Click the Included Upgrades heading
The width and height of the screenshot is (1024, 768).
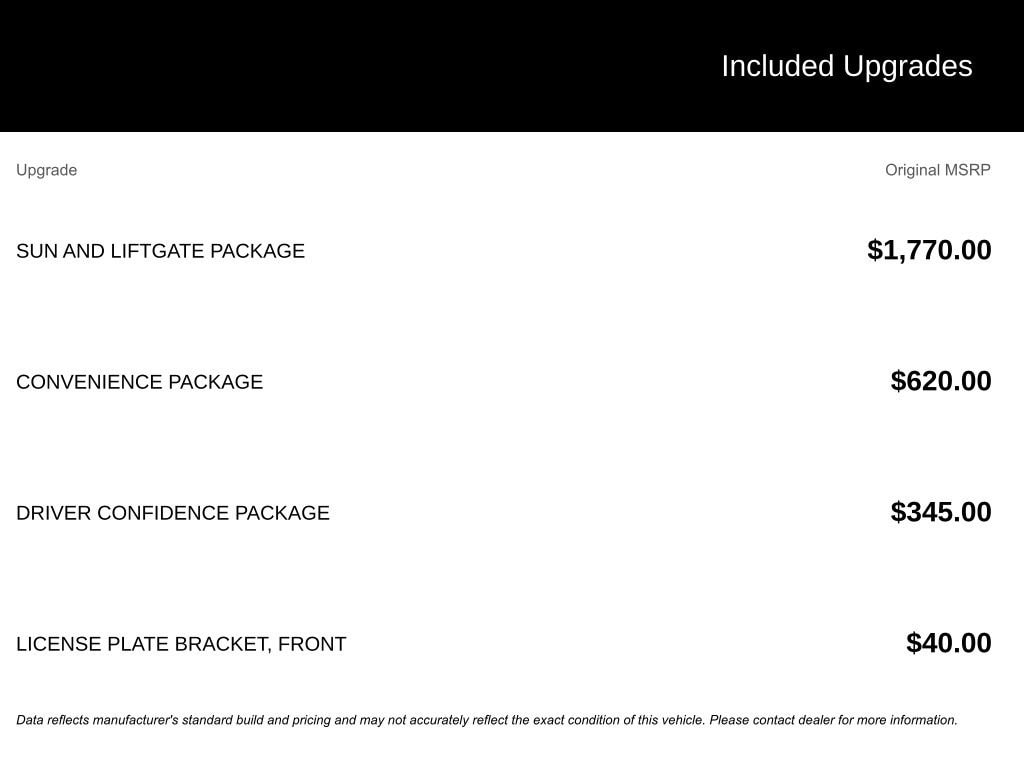(x=846, y=66)
